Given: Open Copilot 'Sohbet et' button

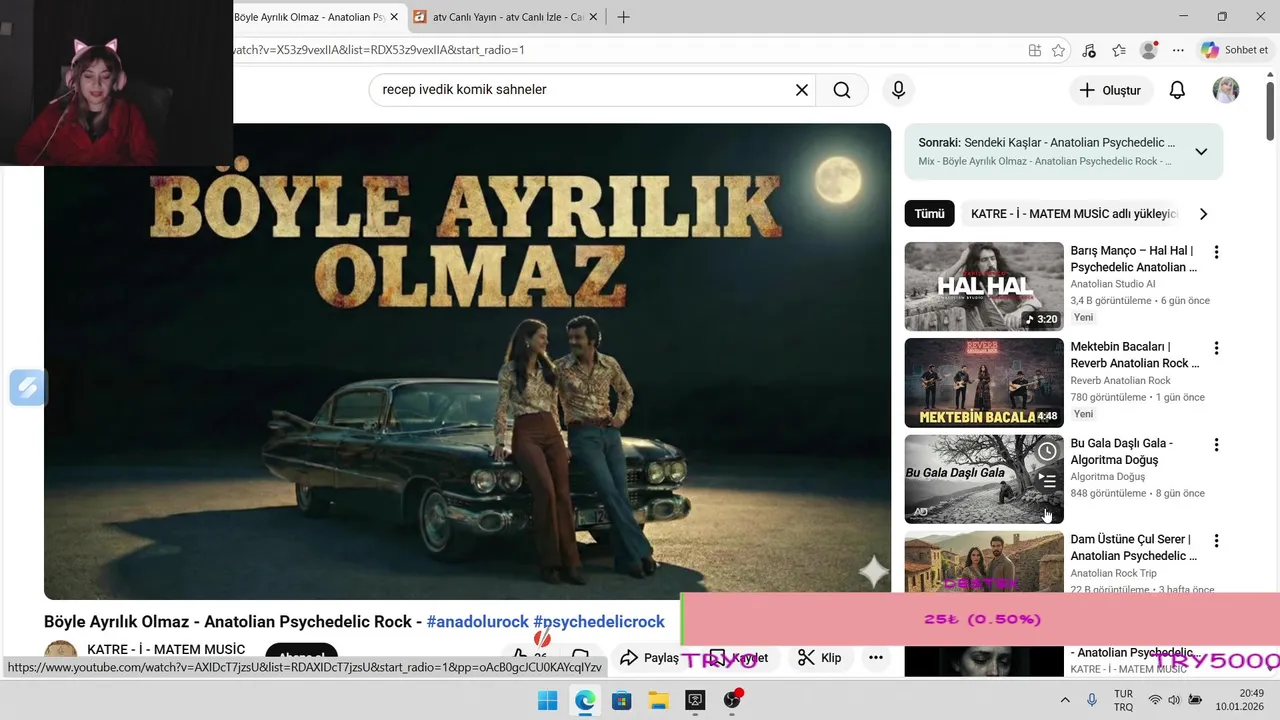Looking at the screenshot, I should click(x=1236, y=50).
